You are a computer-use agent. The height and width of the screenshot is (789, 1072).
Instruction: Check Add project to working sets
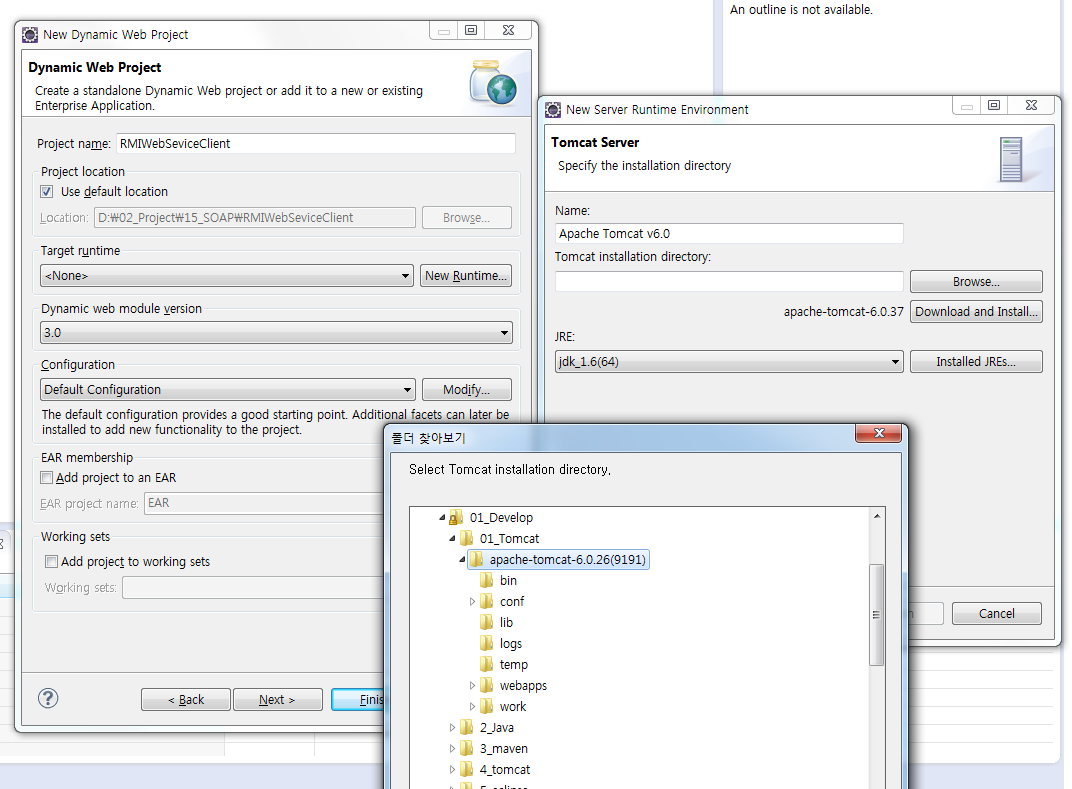pos(52,562)
